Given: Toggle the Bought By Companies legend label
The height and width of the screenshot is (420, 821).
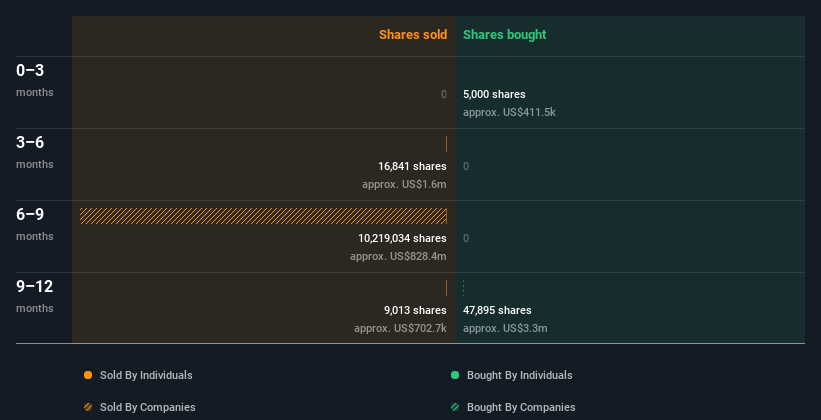Looking at the screenshot, I should pos(521,407).
